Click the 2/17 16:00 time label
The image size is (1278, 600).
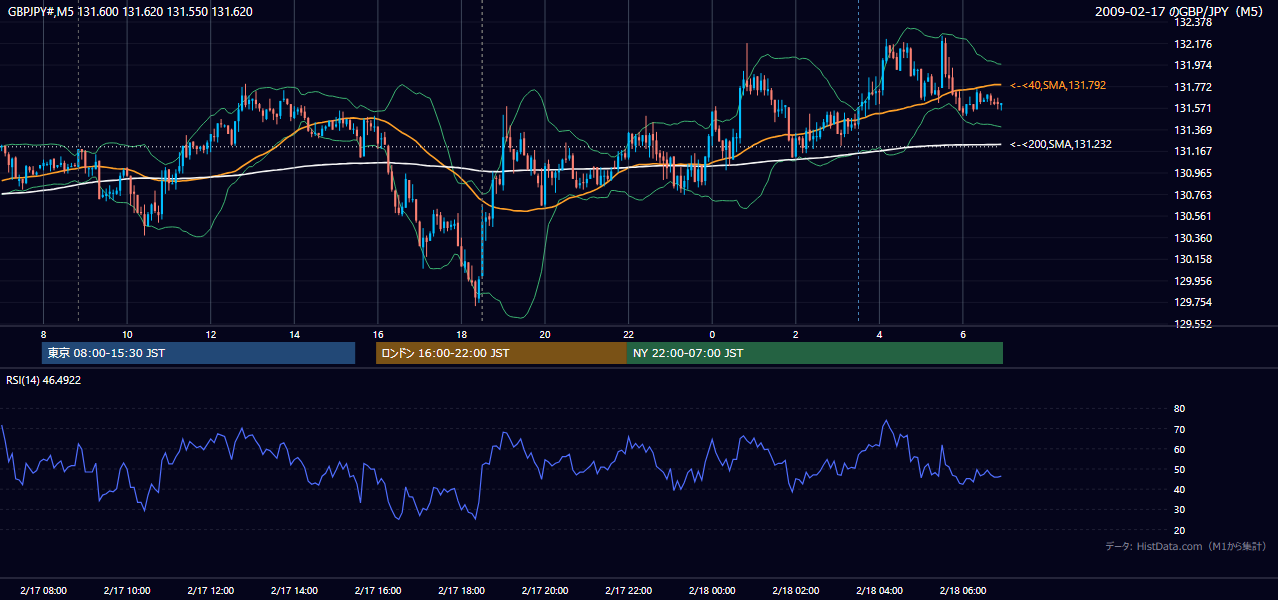(x=377, y=590)
